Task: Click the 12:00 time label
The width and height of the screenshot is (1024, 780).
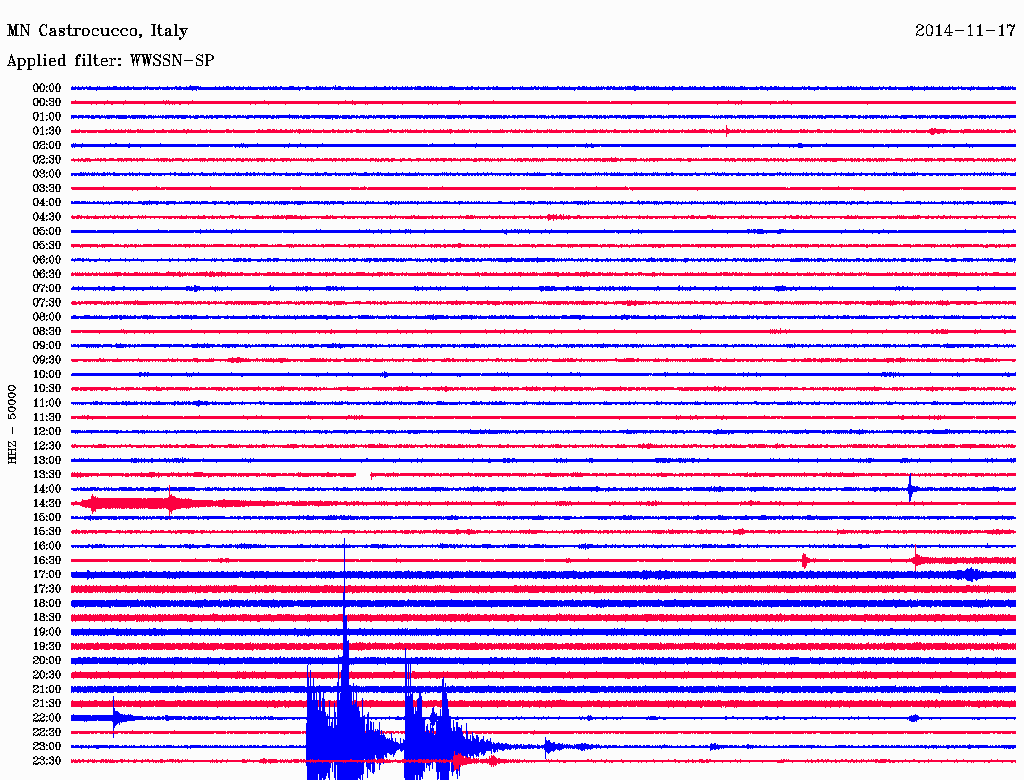Action: click(47, 431)
